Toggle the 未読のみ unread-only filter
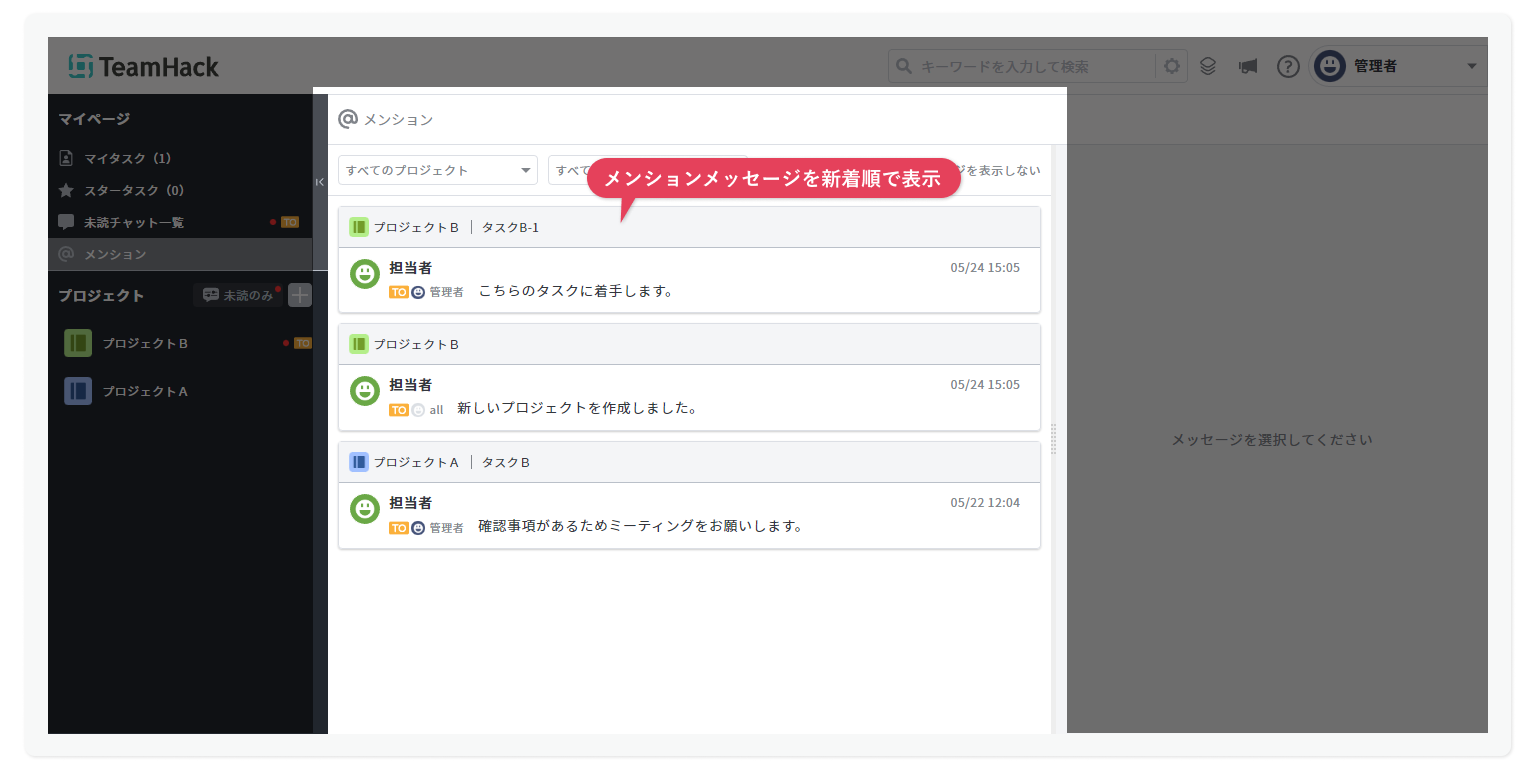1536x771 pixels. click(238, 295)
